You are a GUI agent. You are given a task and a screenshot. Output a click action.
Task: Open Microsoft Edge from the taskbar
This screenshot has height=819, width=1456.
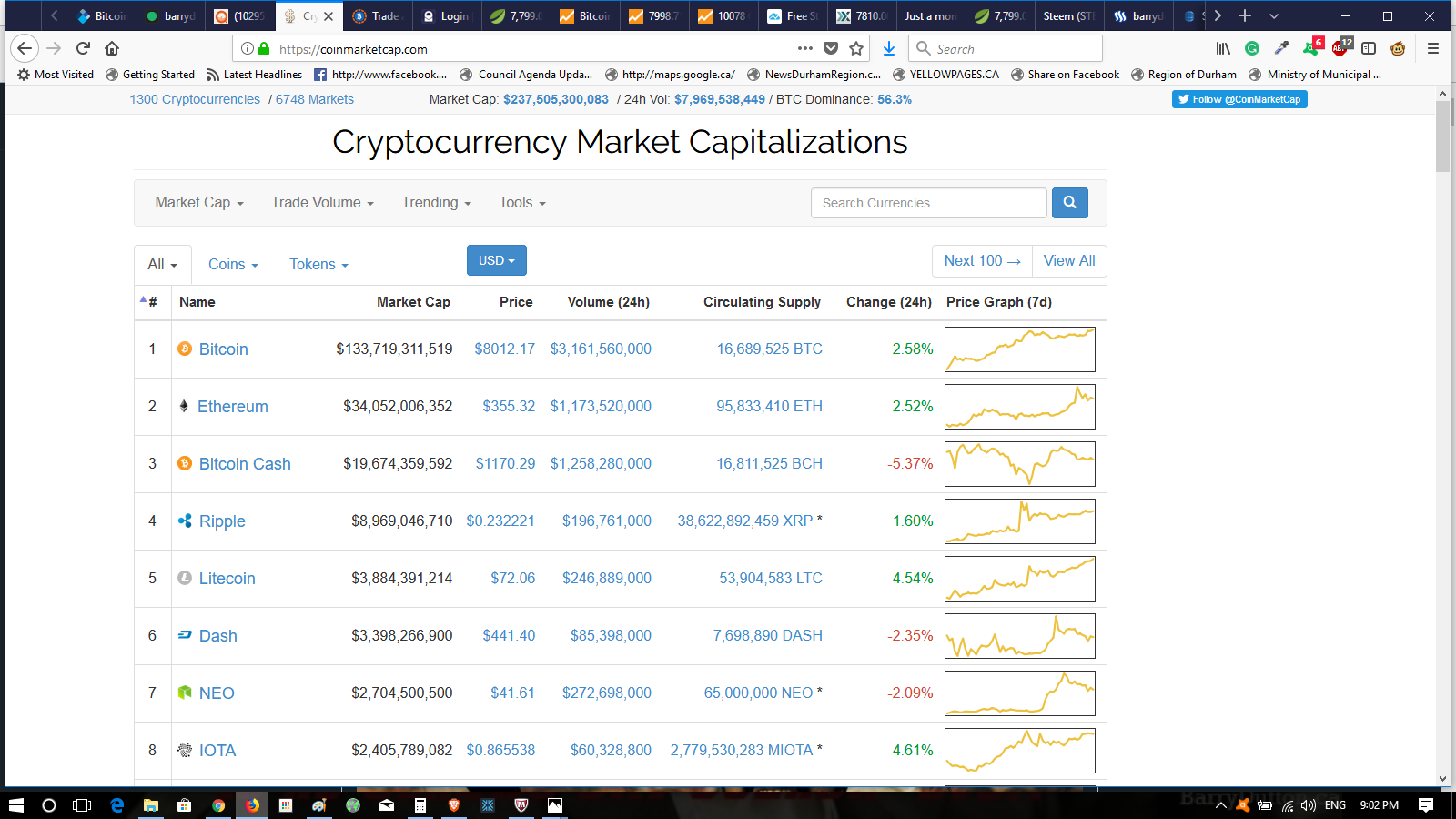[x=116, y=805]
